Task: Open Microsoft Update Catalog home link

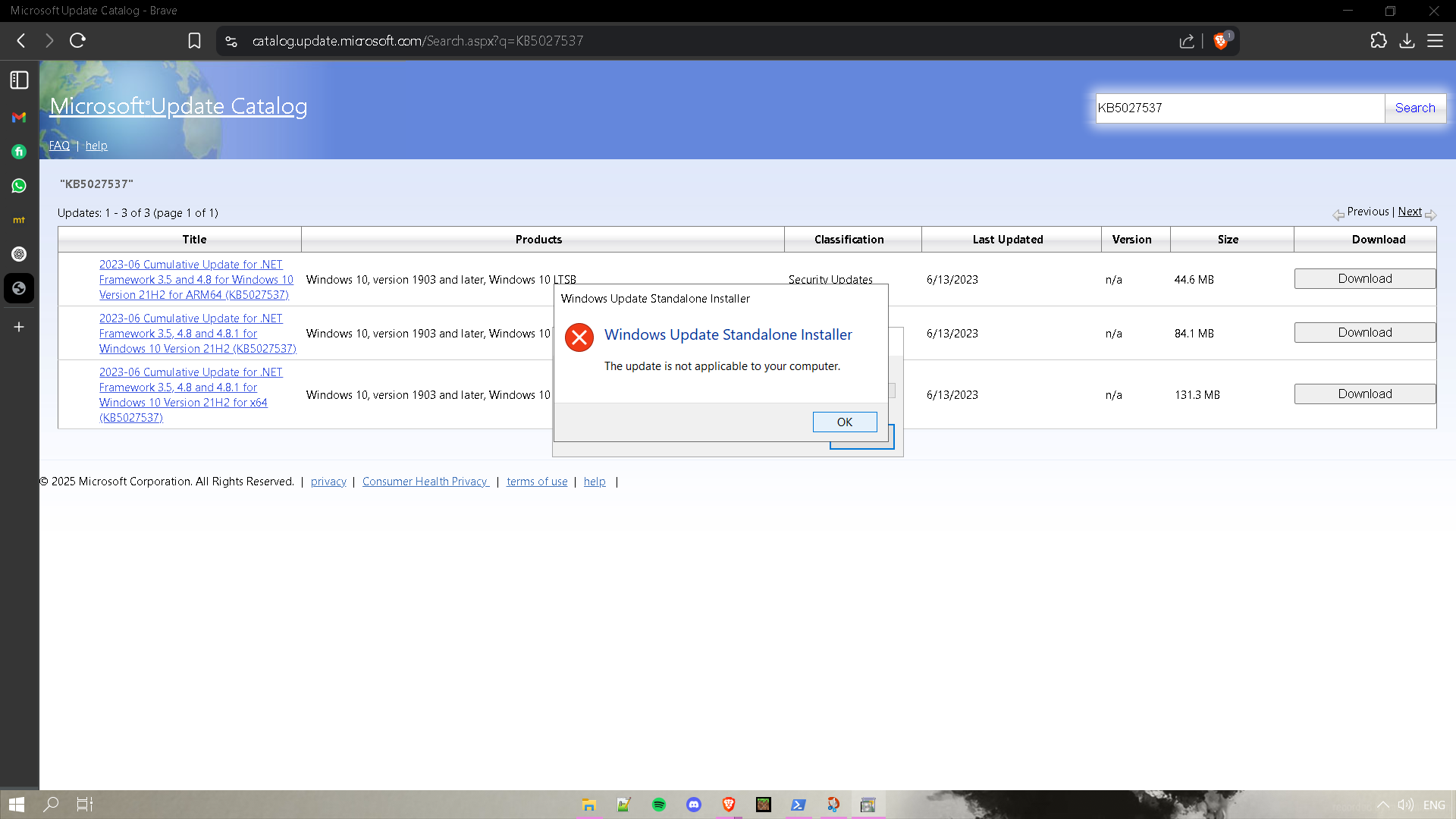Action: (178, 106)
